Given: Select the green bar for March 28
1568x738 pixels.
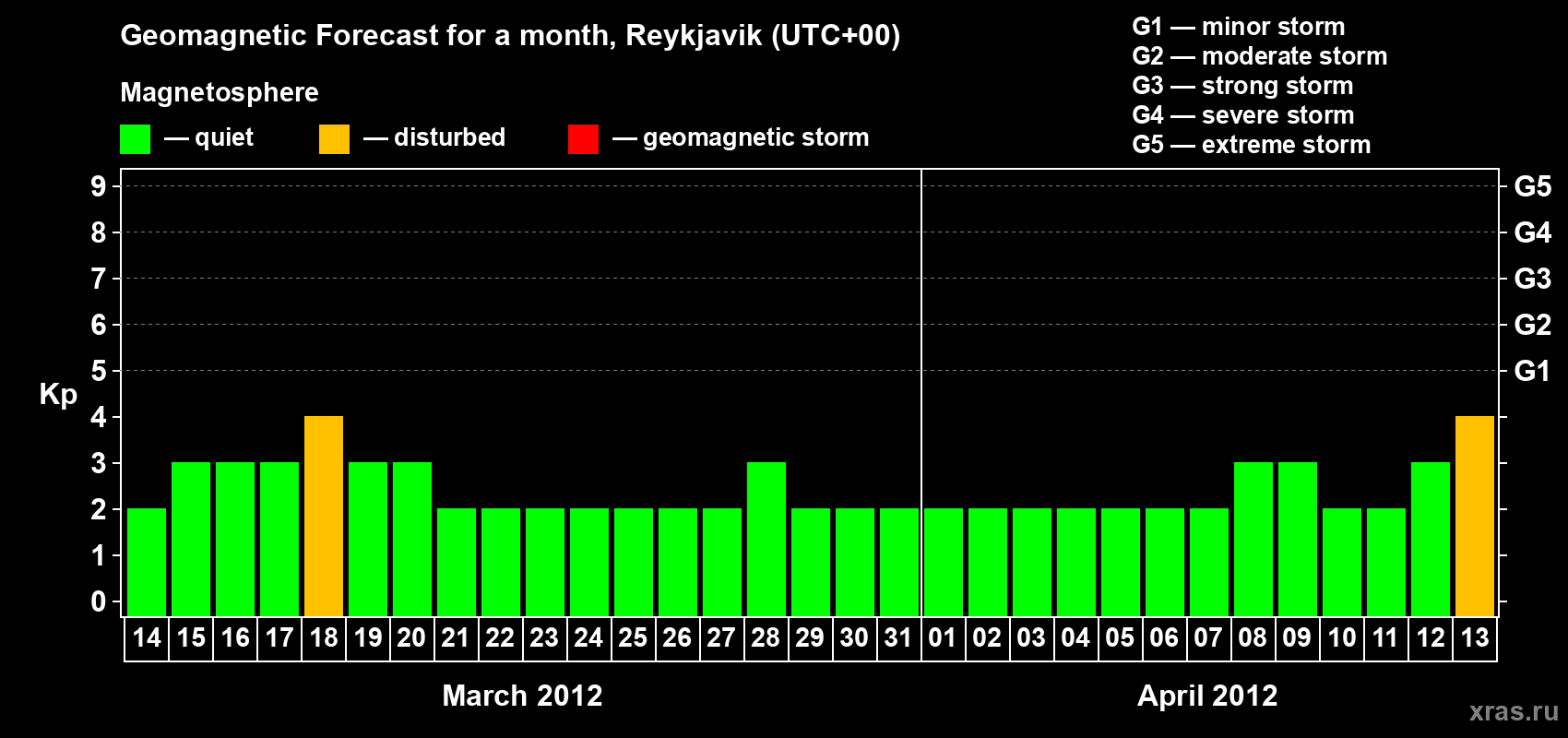Looking at the screenshot, I should (x=766, y=539).
